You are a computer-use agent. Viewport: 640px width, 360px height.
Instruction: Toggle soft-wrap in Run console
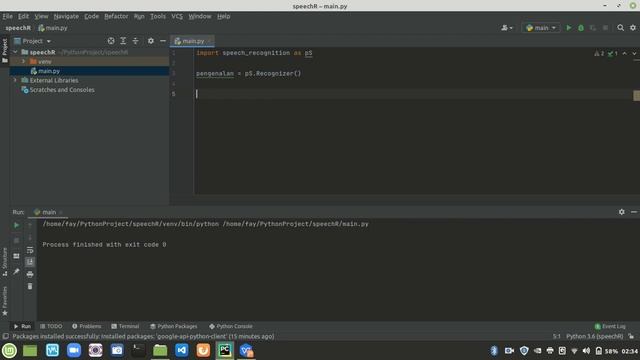point(30,250)
